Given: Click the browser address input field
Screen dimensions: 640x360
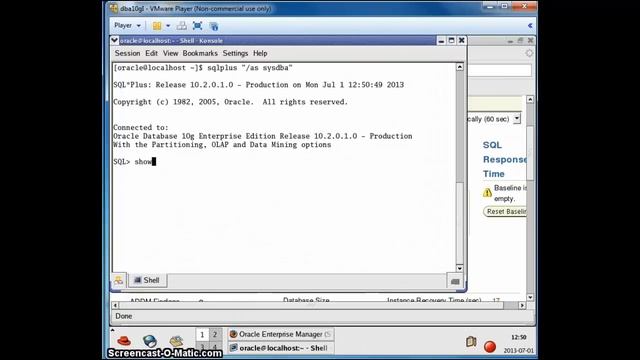Looking at the screenshot, I should 500,70.
